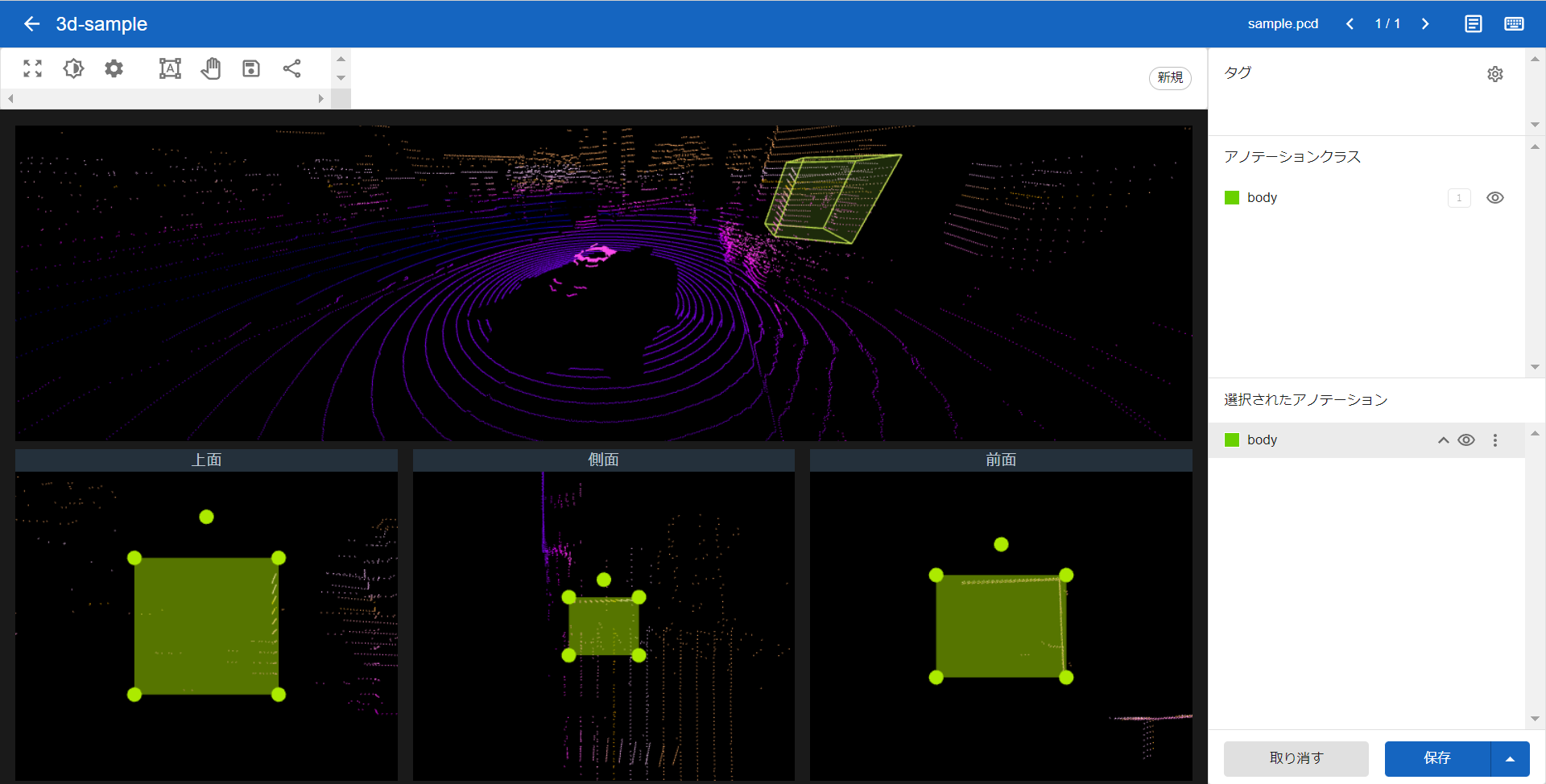
Task: Click the save disk icon in toolbar
Action: pos(251,68)
